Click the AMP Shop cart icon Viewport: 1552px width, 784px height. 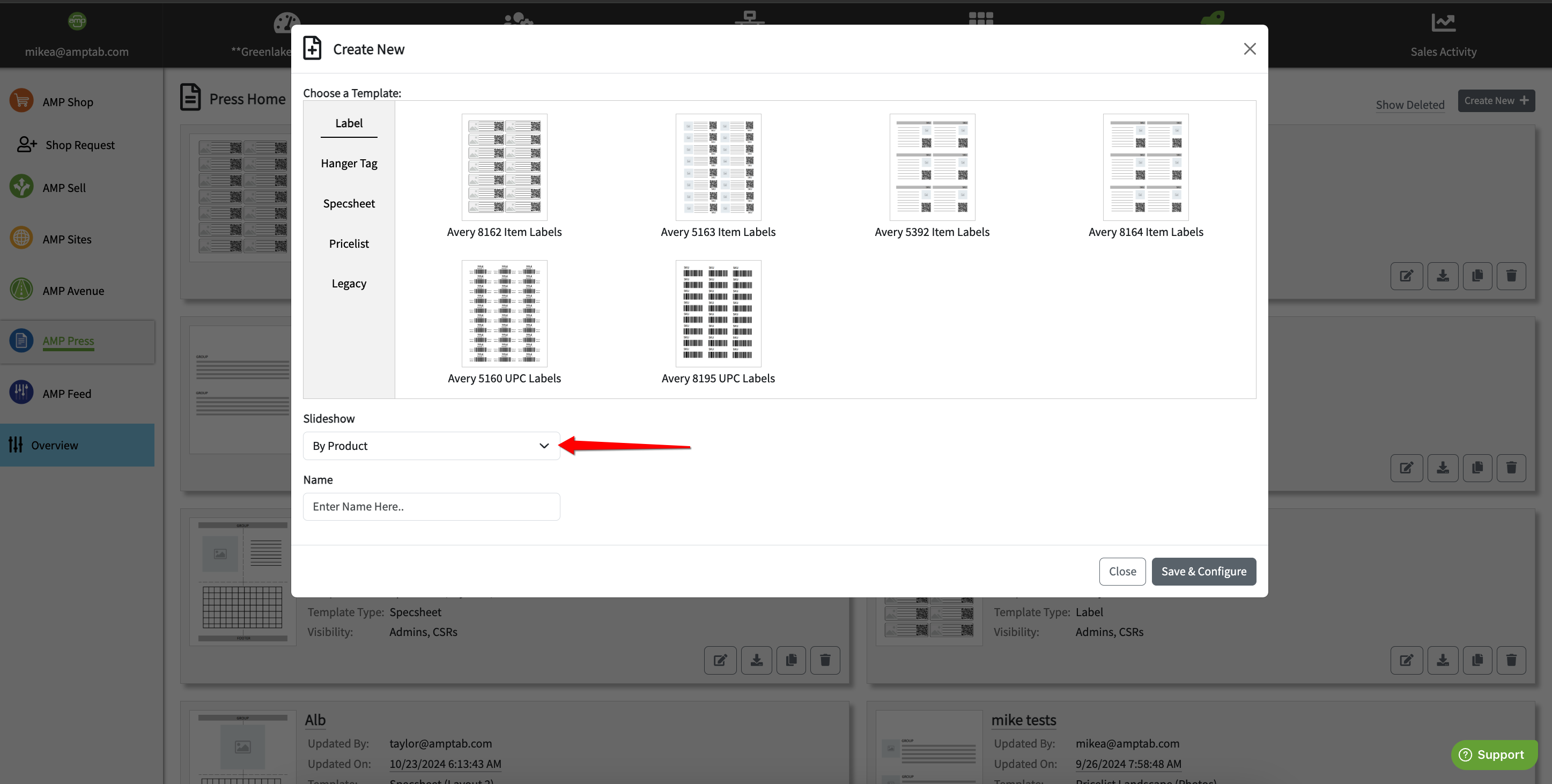21,101
